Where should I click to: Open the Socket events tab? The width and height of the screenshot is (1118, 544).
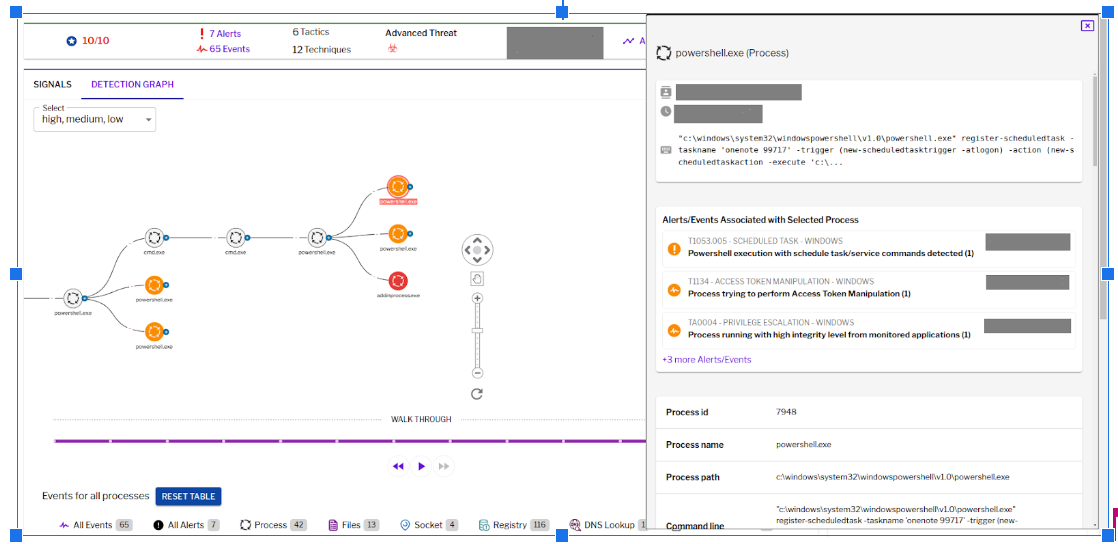(429, 525)
